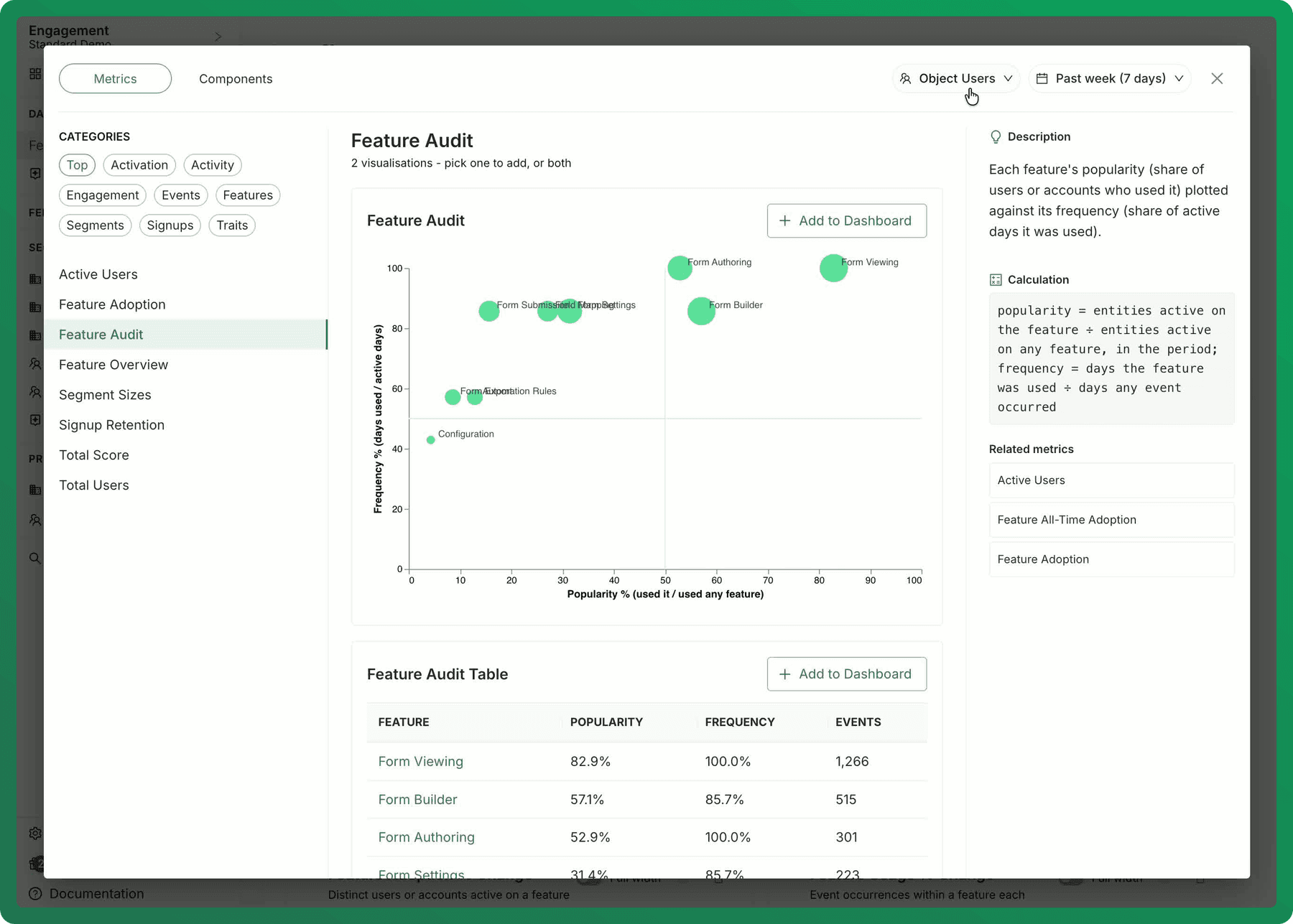Screen dimensions: 1293x924
Task: Click the calendar icon in date selector
Action: pos(1042,78)
